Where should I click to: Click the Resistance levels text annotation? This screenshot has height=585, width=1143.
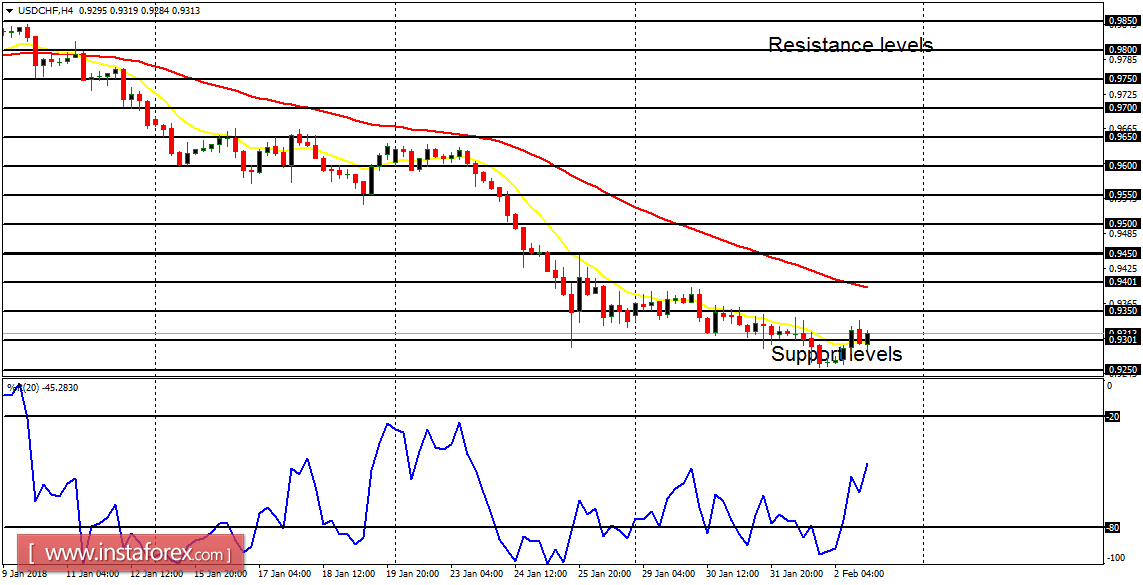coord(851,45)
